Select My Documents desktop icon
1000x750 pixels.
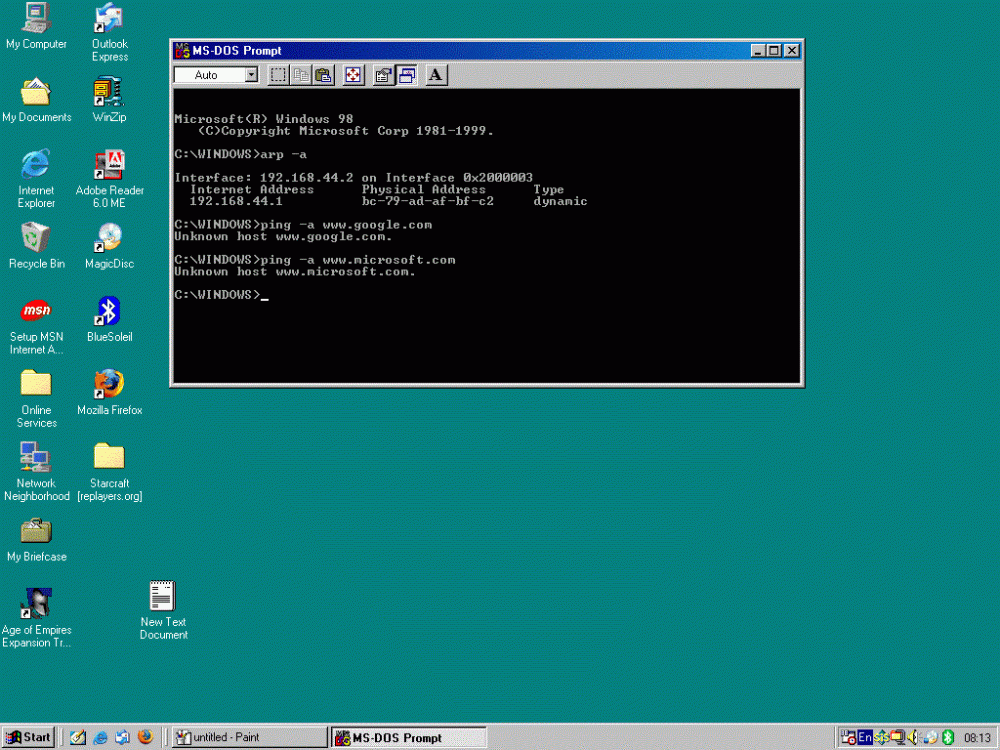tap(36, 99)
